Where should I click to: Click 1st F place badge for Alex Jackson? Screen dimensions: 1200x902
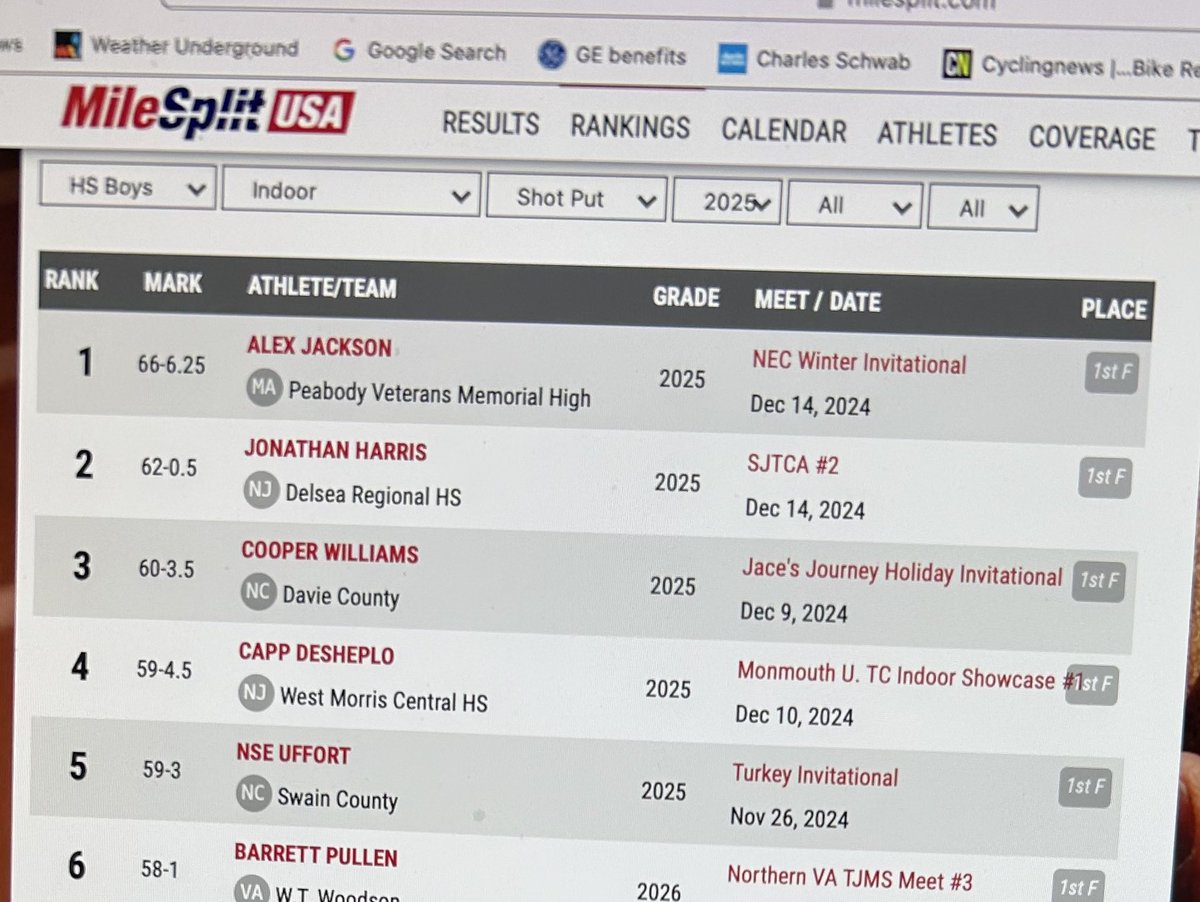coord(1112,373)
